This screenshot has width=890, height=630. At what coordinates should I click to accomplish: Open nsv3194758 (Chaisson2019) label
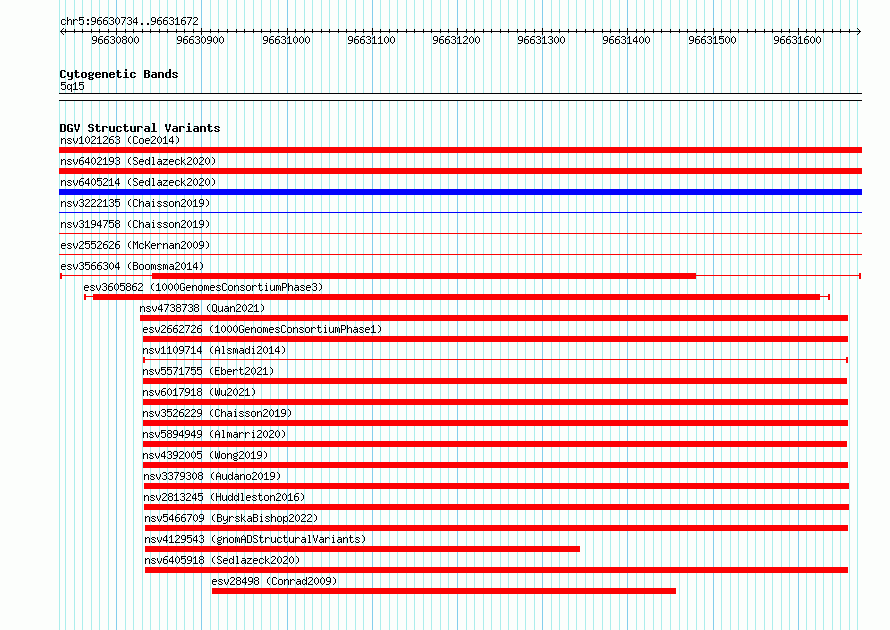tap(135, 224)
